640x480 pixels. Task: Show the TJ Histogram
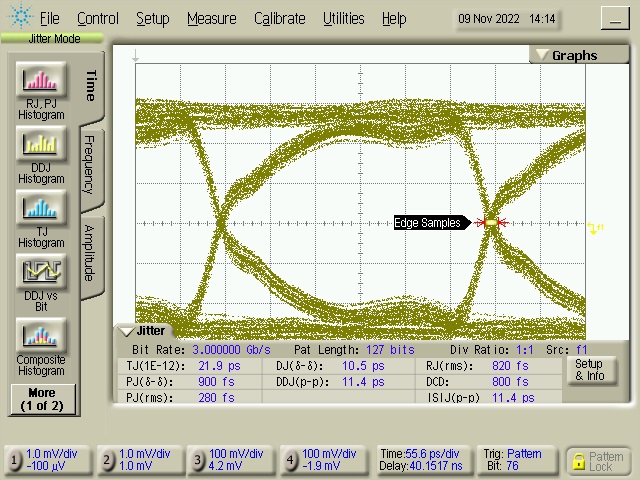(41, 209)
